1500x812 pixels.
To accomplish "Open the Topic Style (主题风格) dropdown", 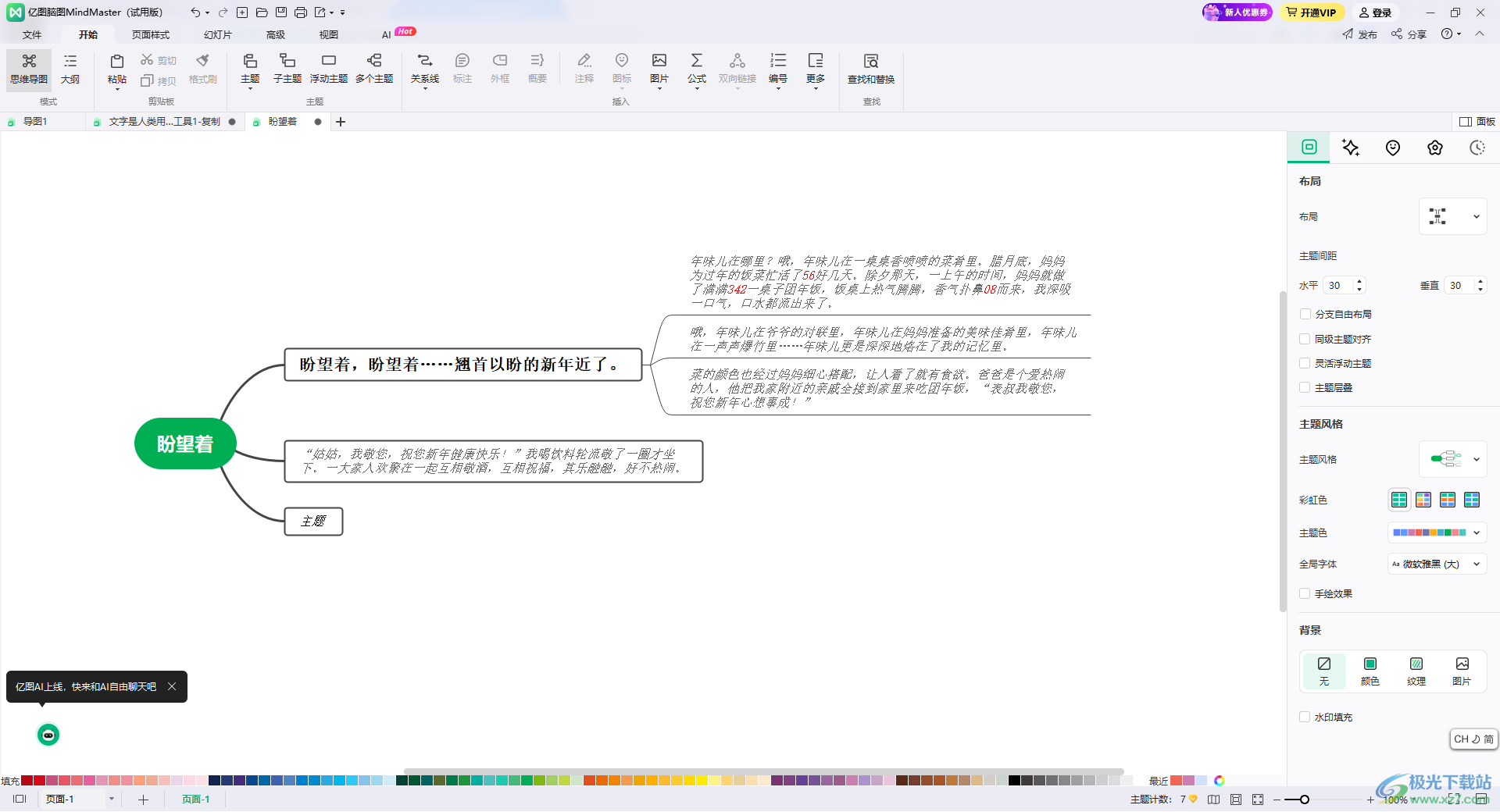I will point(1453,459).
